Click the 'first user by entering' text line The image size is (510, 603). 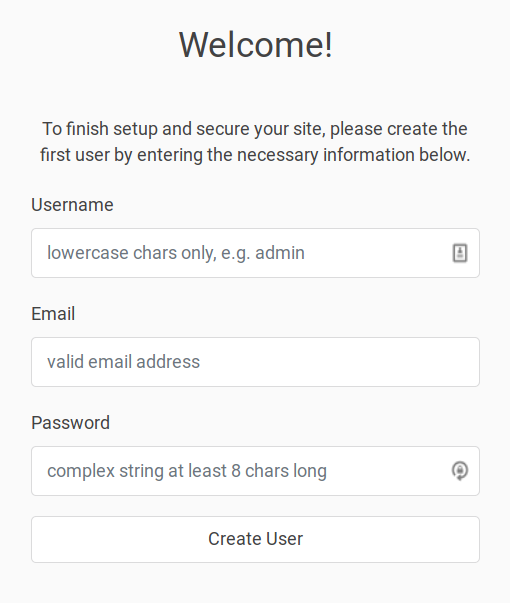point(255,155)
